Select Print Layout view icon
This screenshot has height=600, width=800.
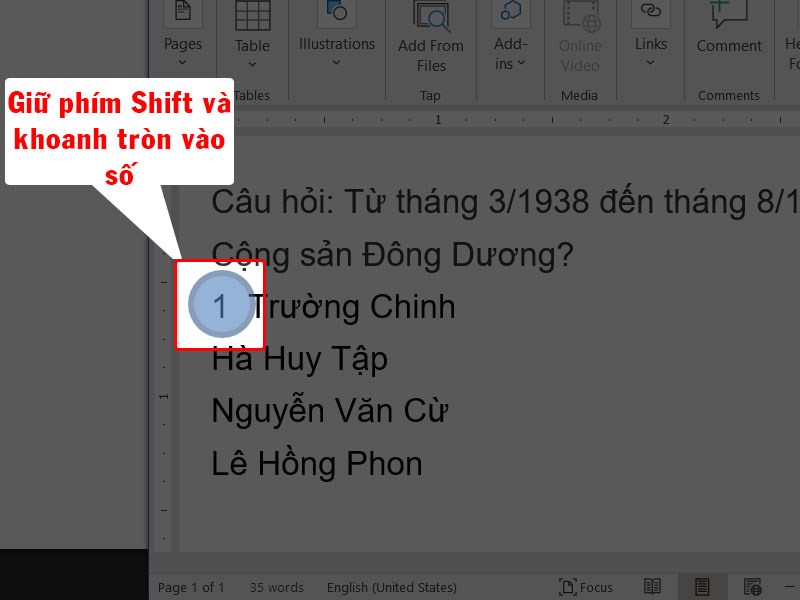pos(701,587)
